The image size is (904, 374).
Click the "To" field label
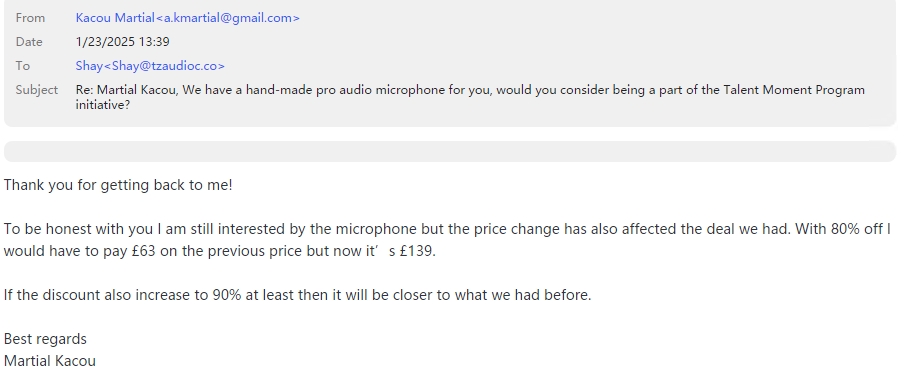pyautogui.click(x=22, y=66)
